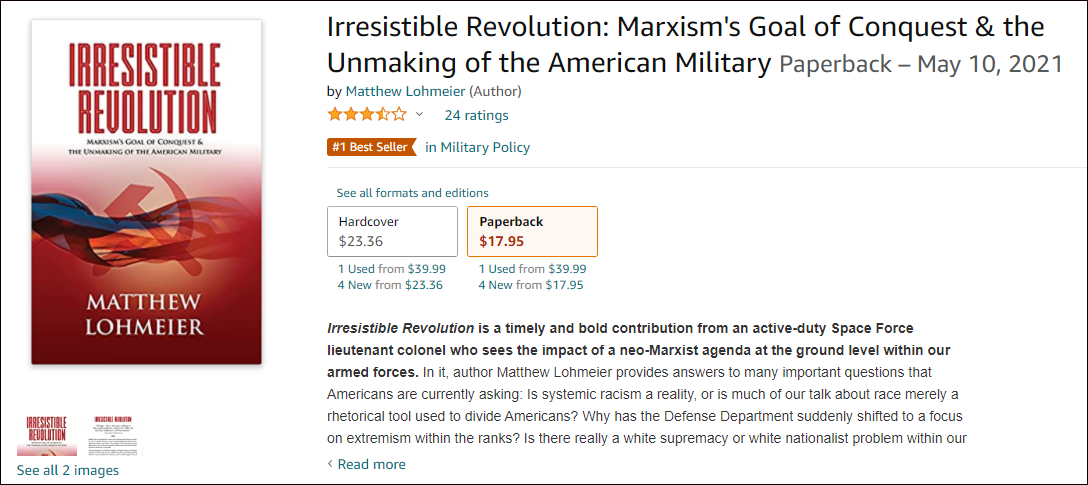View paperback new offers from $17.95
The image size is (1088, 485).
530,285
